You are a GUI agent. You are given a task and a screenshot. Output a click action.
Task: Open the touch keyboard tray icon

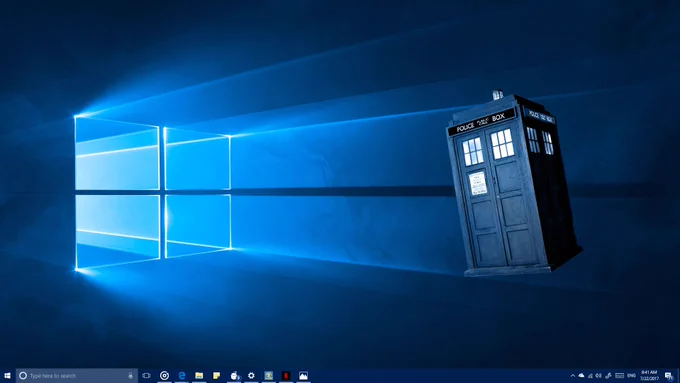pyautogui.click(x=620, y=376)
